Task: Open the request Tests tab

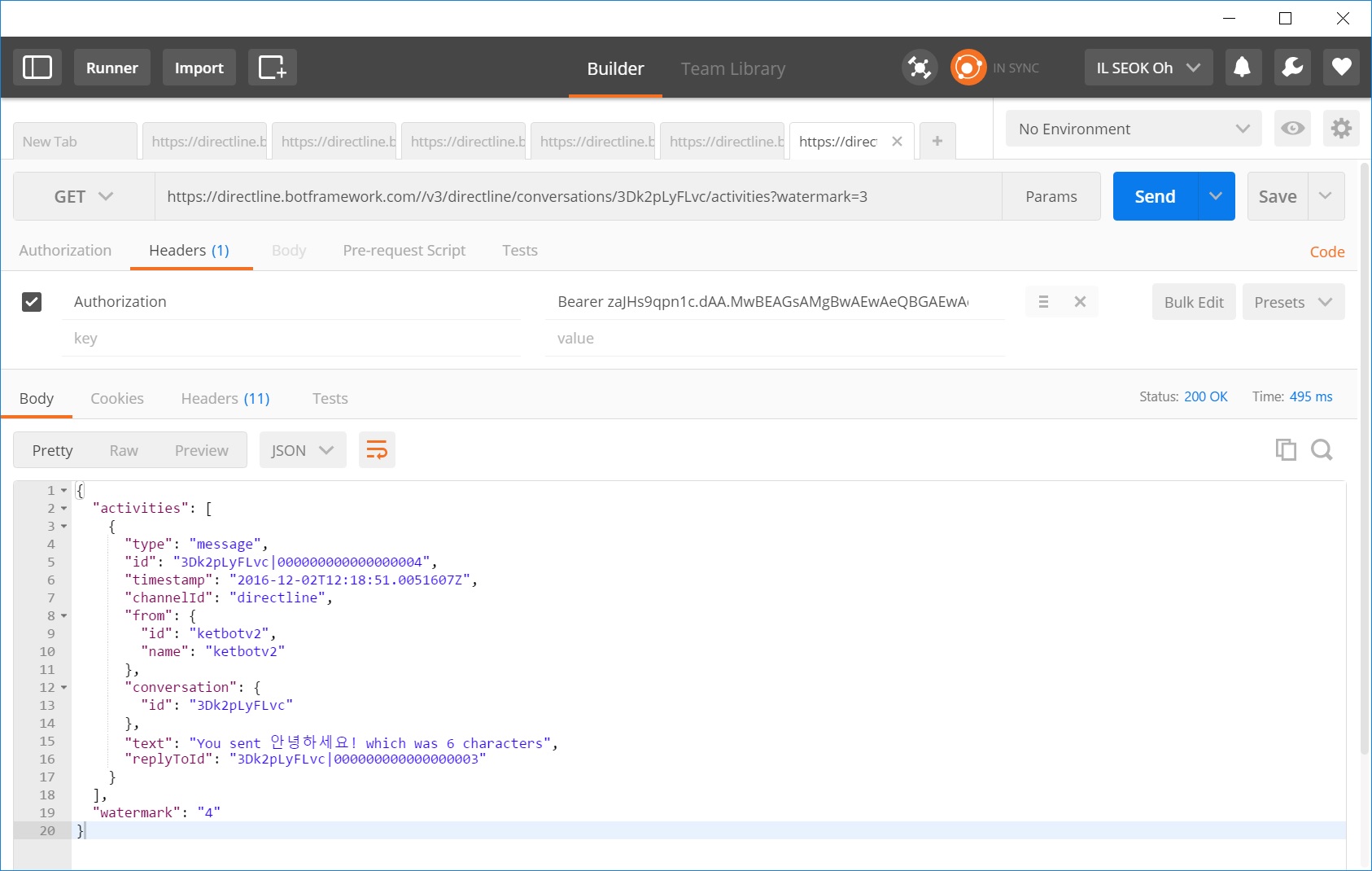Action: point(520,251)
